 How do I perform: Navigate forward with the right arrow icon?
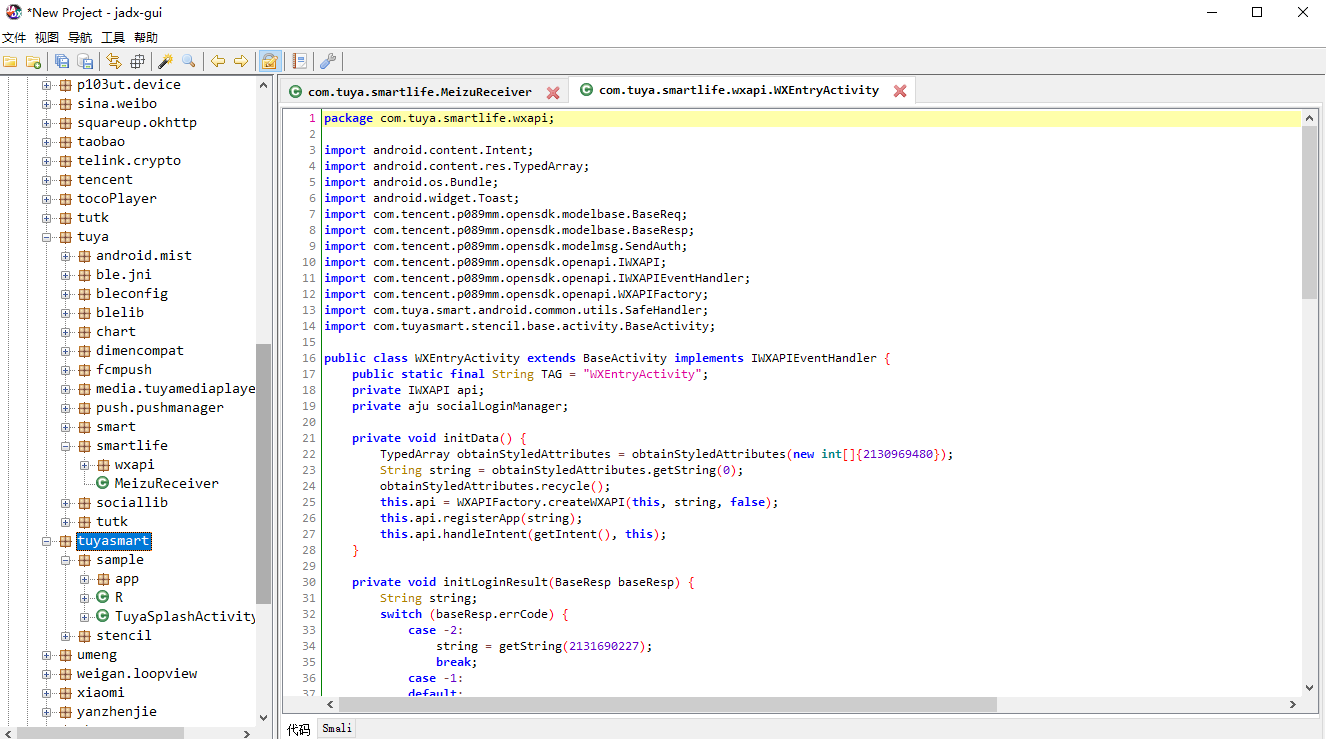[241, 61]
